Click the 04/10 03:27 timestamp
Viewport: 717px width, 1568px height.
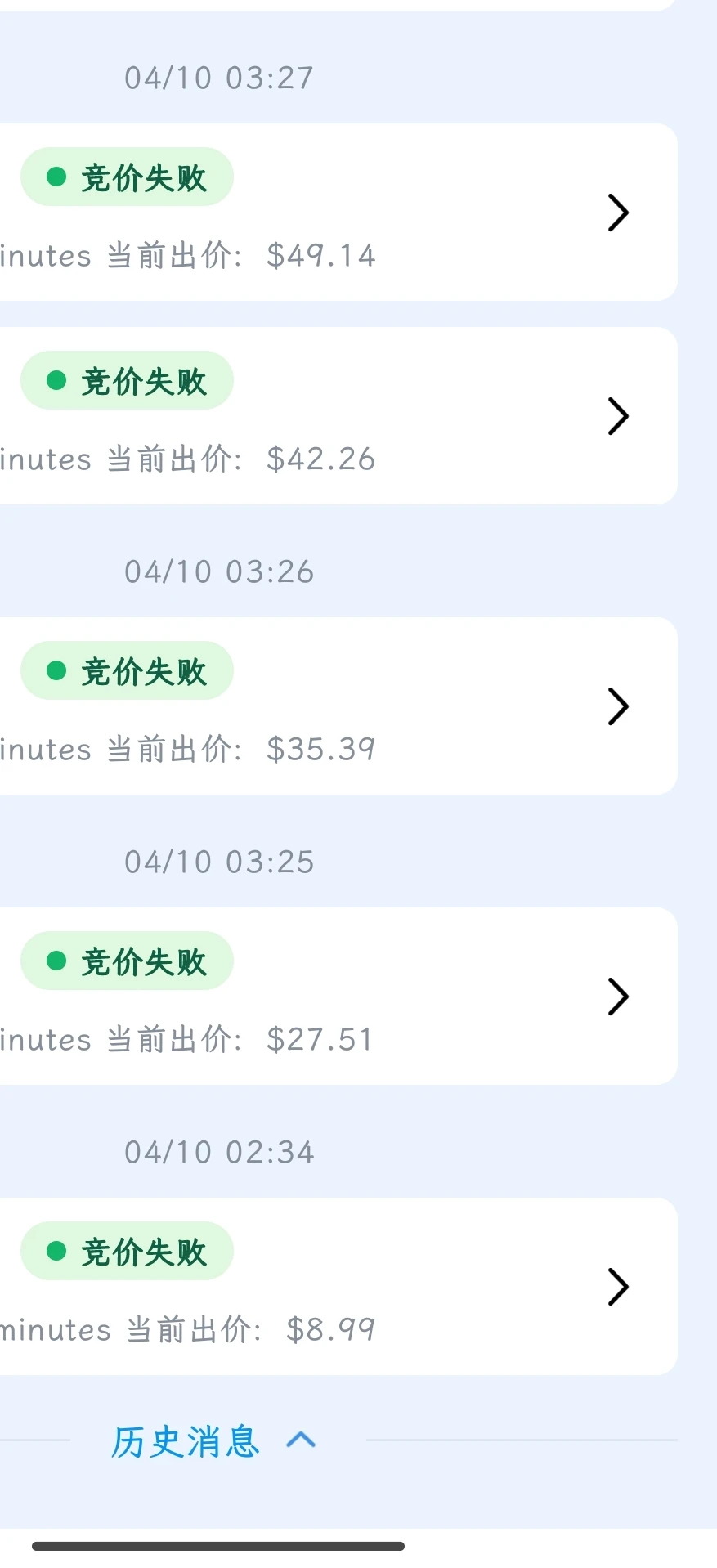coord(219,78)
